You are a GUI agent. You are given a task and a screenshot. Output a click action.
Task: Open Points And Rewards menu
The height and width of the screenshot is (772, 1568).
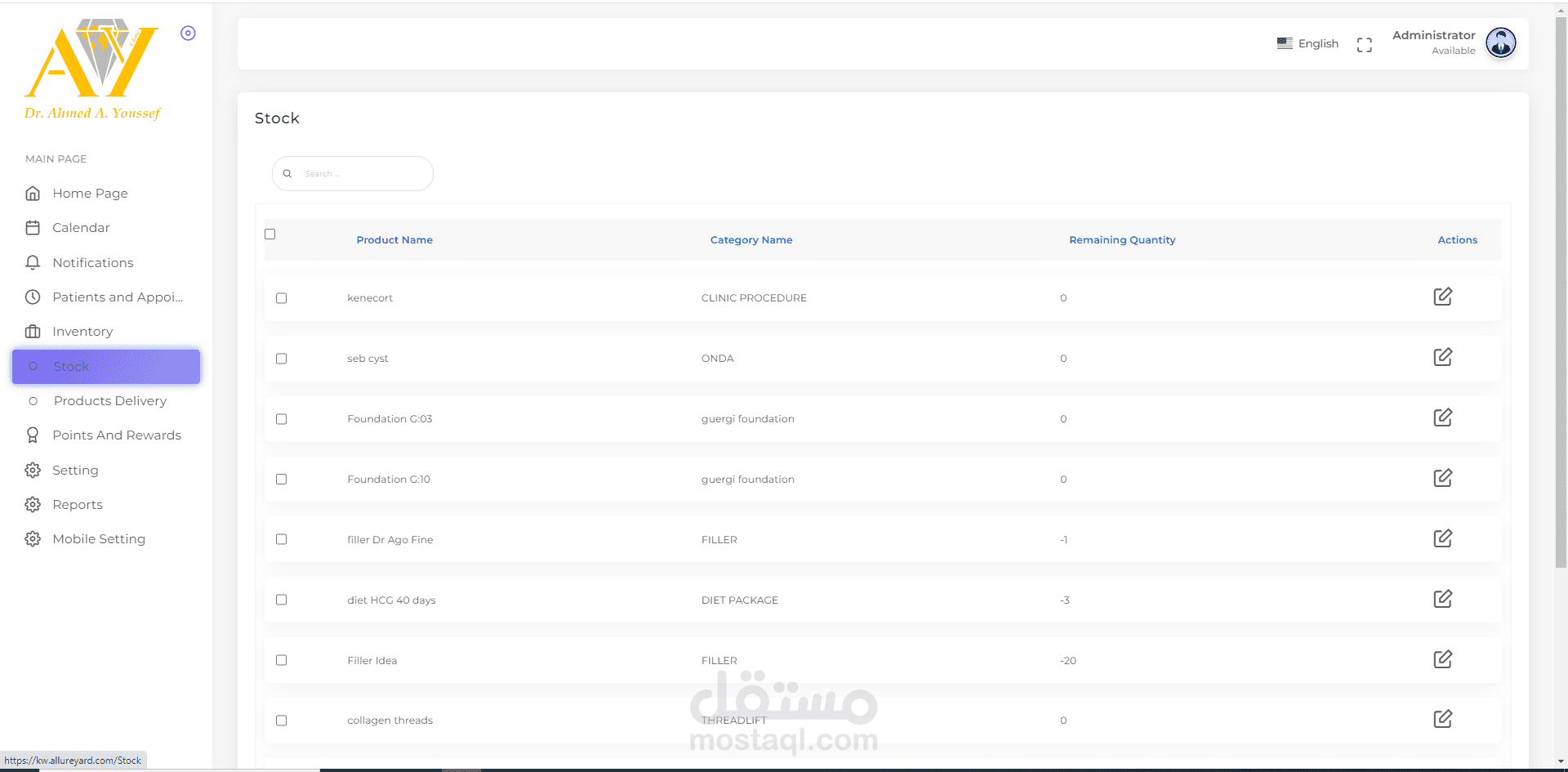(x=106, y=435)
